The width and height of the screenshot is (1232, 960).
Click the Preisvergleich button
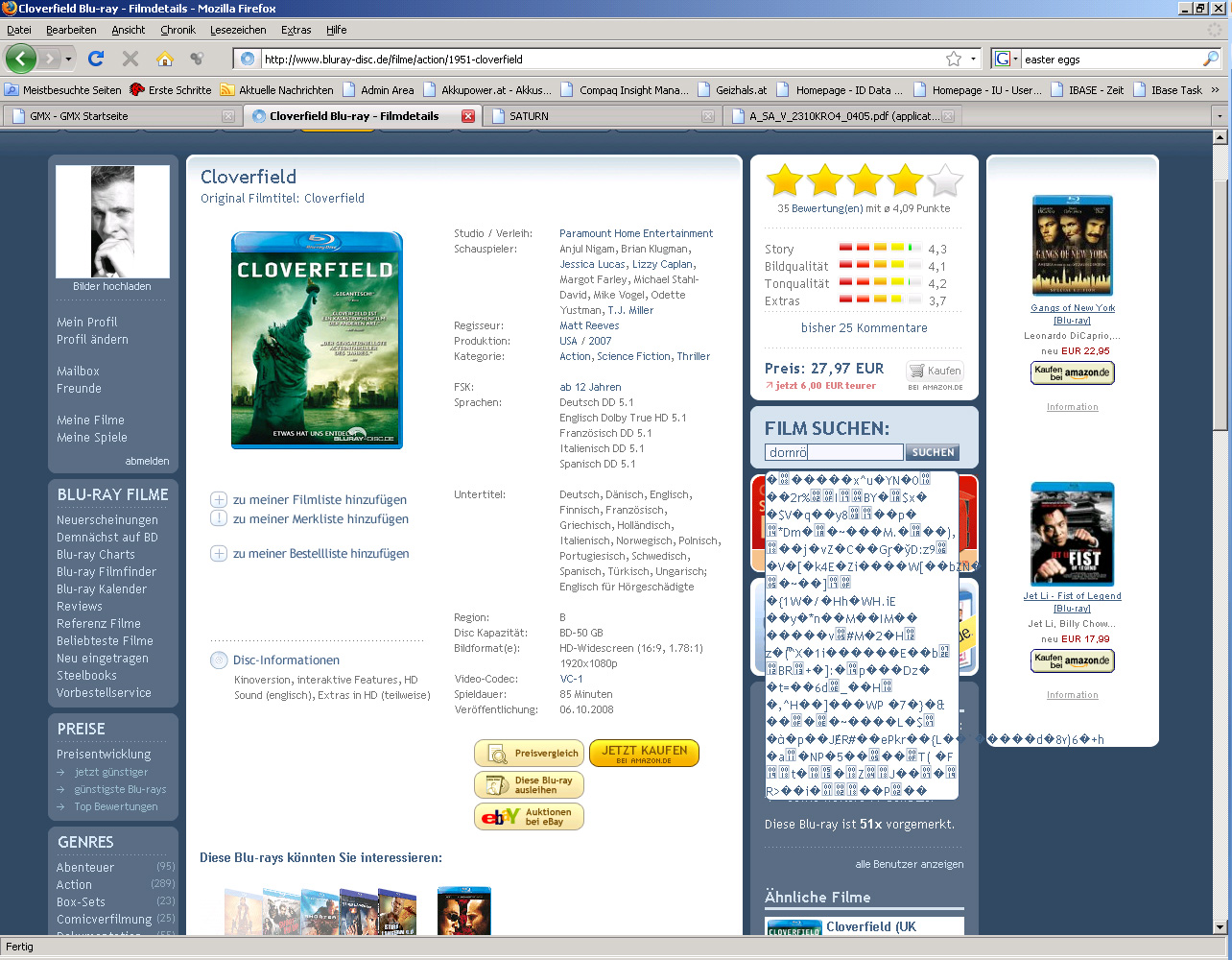pyautogui.click(x=529, y=754)
